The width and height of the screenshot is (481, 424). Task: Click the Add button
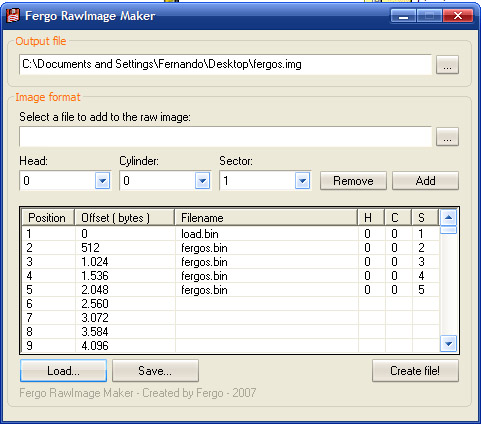[x=425, y=181]
